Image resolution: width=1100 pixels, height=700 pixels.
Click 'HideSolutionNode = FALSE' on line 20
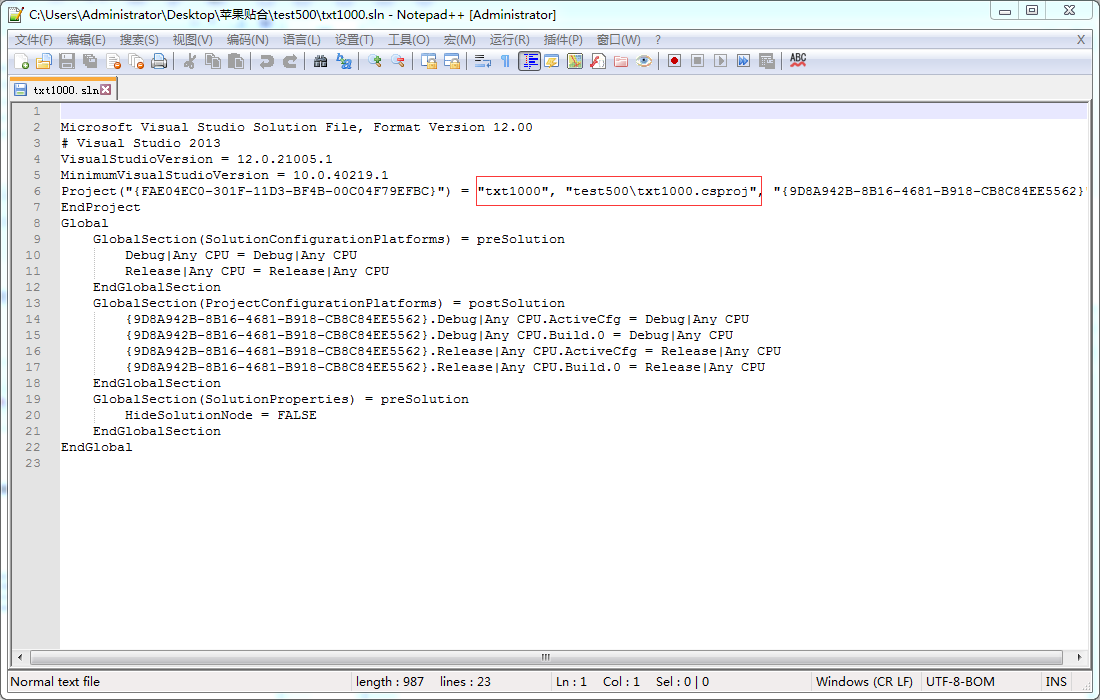[220, 415]
